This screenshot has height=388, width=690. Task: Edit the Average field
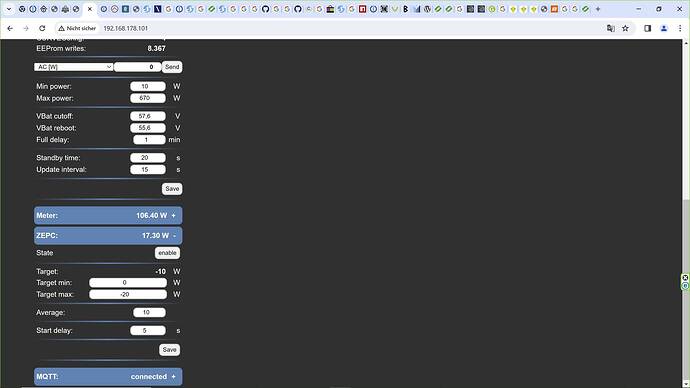click(149, 312)
